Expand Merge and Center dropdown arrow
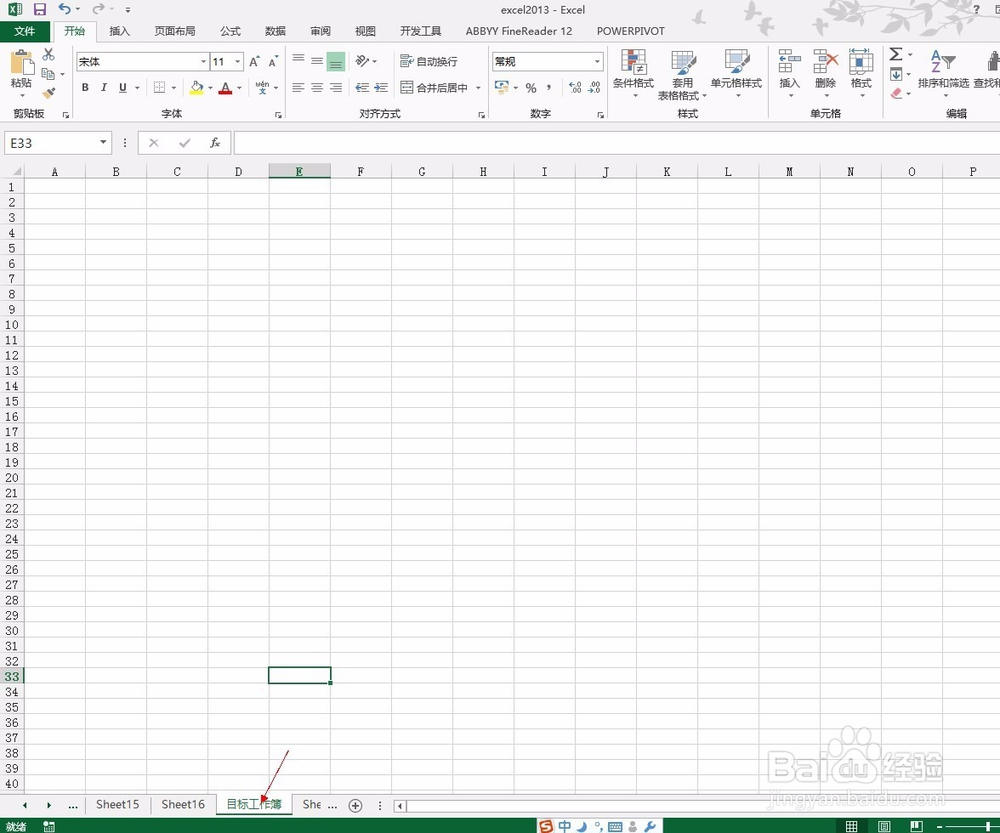This screenshot has height=833, width=1000. [x=478, y=88]
